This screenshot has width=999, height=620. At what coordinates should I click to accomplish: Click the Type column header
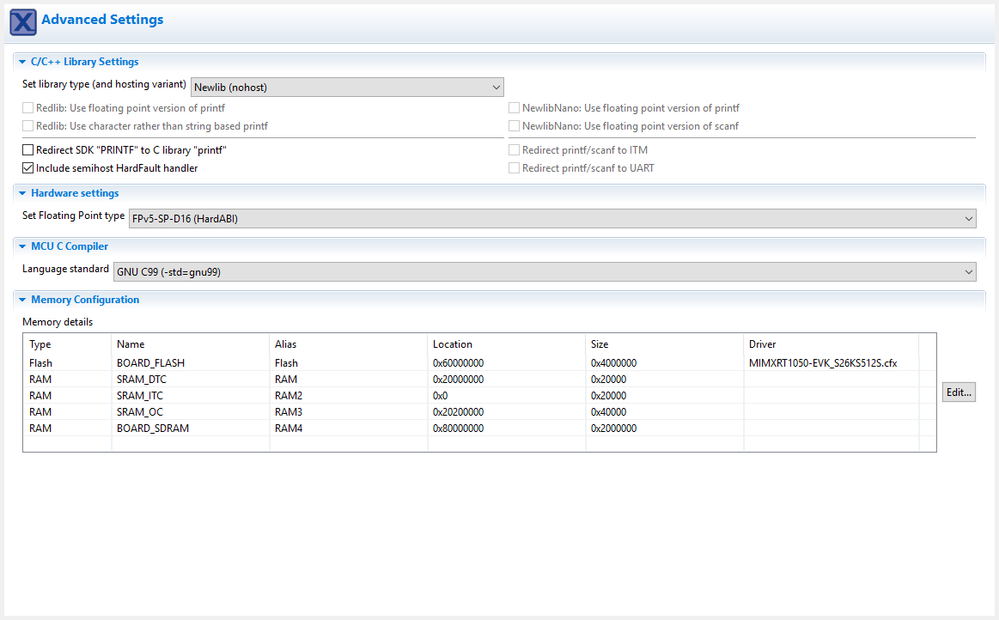[x=68, y=344]
